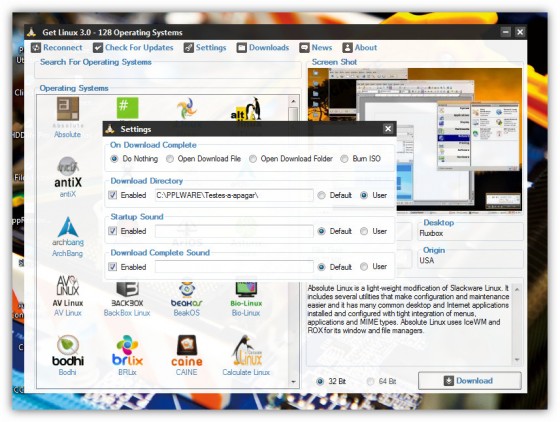
Task: Toggle Download Complete Sound Enabled checkbox
Action: tap(113, 267)
